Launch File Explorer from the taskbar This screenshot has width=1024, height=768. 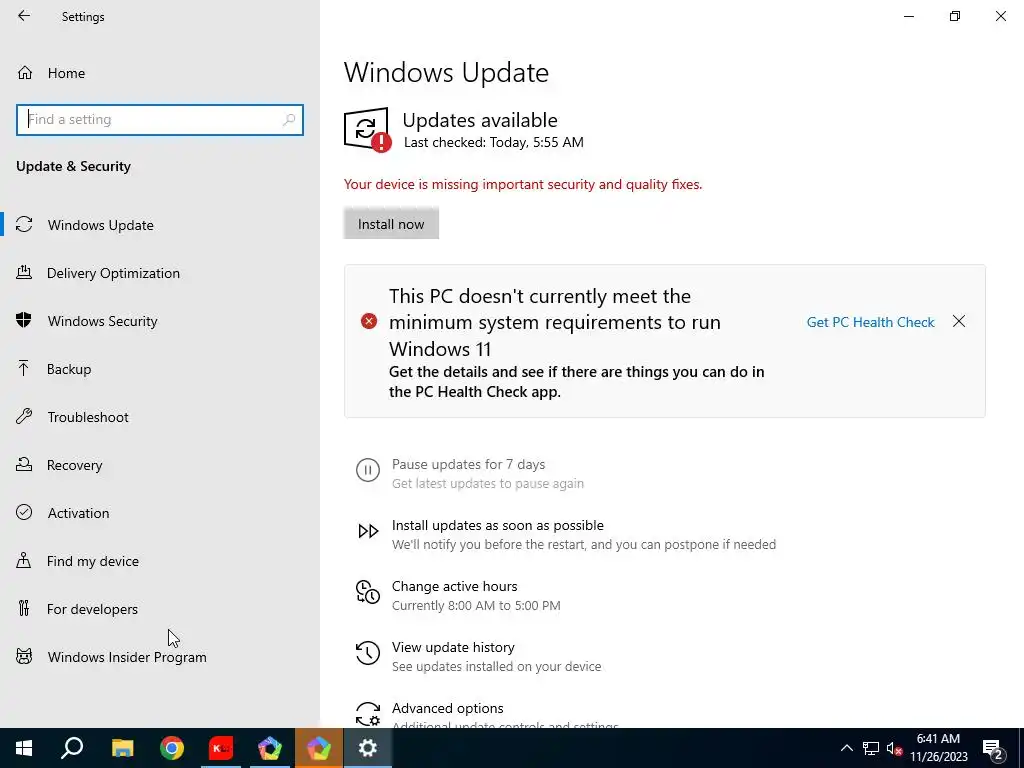pos(122,748)
